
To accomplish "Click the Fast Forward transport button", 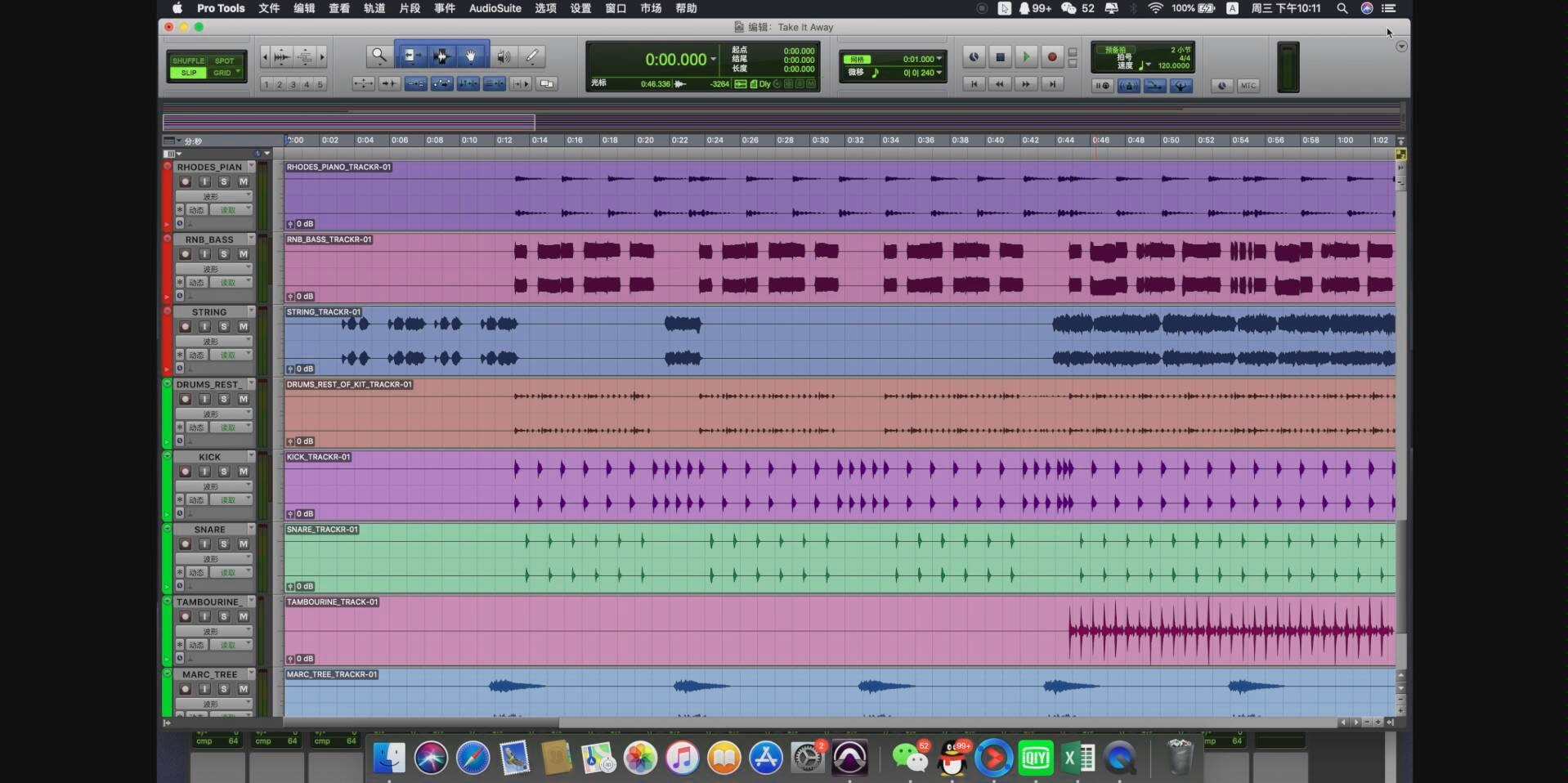I will pos(1026,84).
